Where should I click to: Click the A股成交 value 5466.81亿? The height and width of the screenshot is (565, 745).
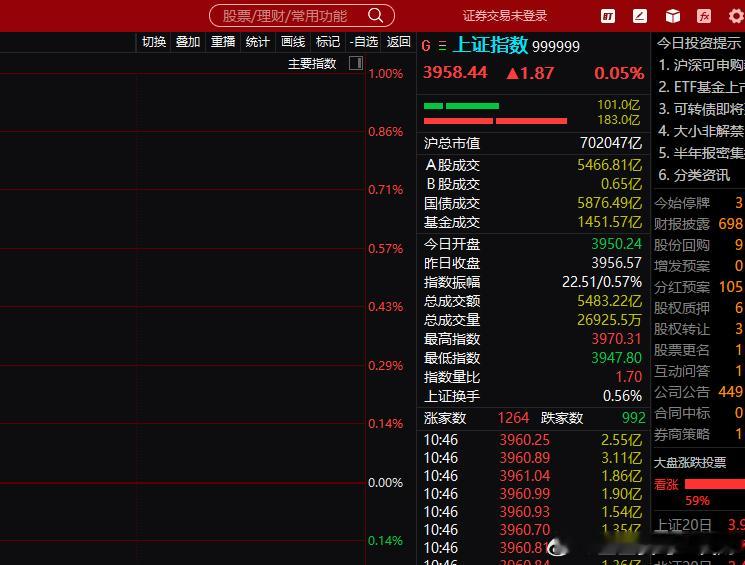pyautogui.click(x=610, y=165)
